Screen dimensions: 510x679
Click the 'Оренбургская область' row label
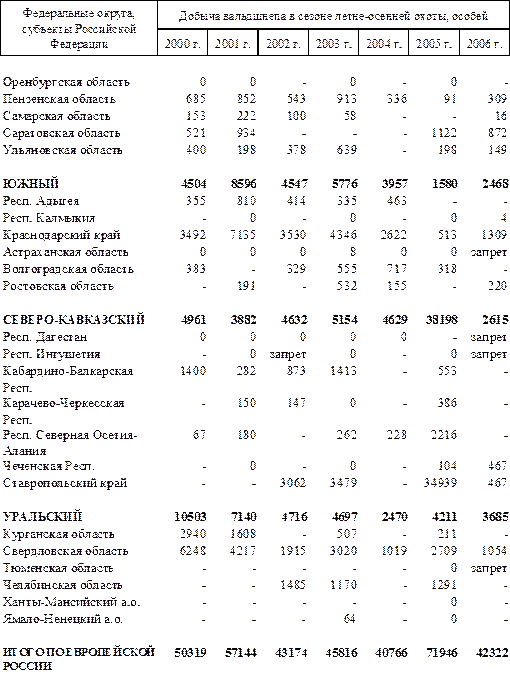click(x=66, y=82)
